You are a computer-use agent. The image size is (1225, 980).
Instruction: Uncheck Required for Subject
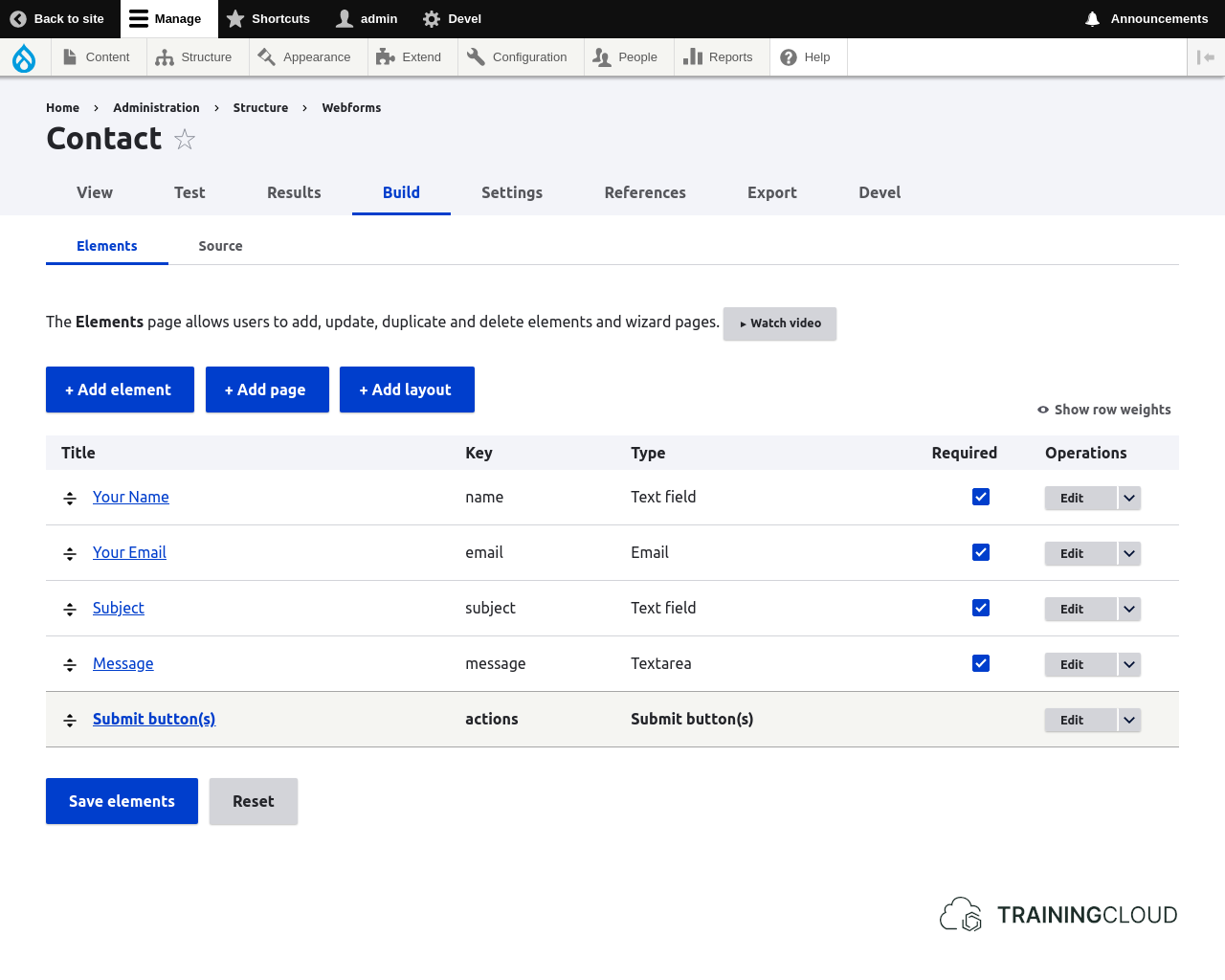pos(981,608)
